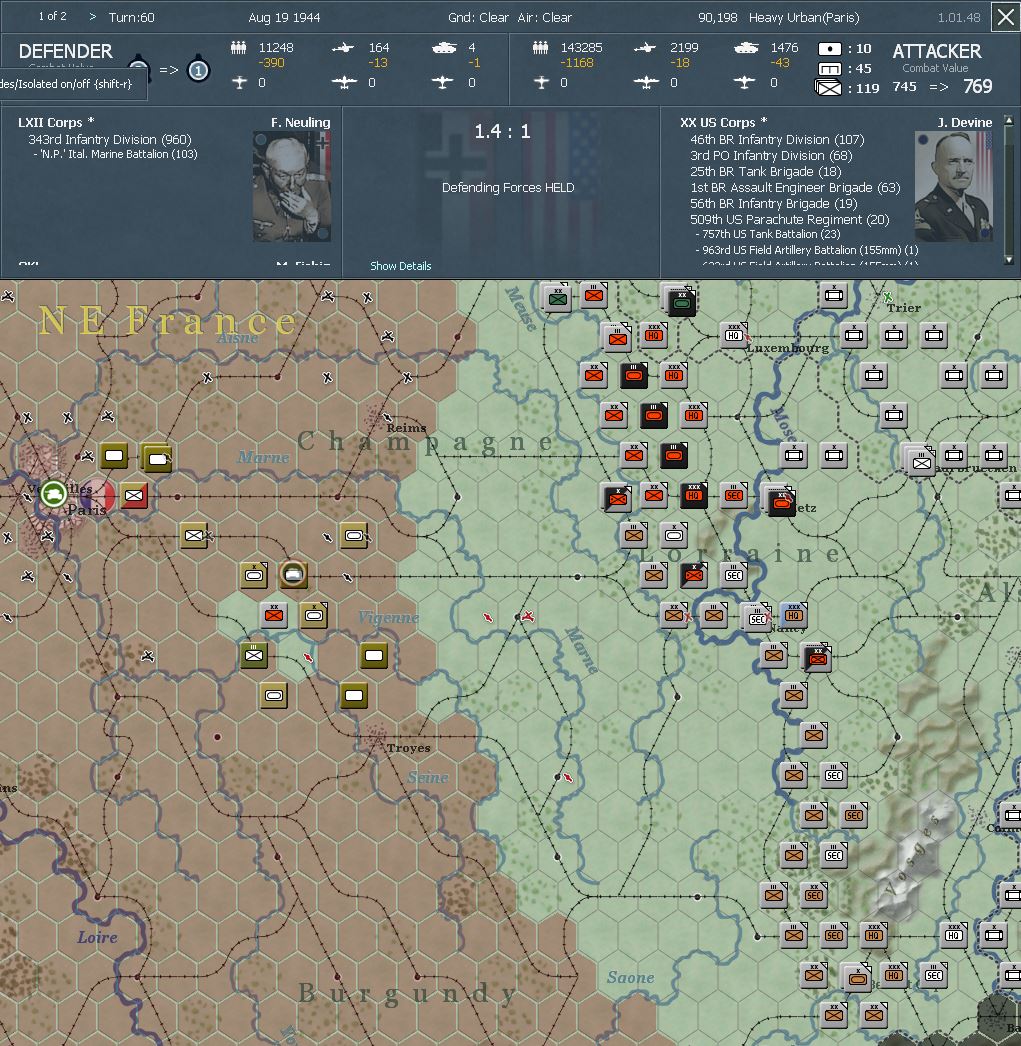The width and height of the screenshot is (1021, 1046).
Task: Select the 56th BR Infantry Brigade entry
Action: (x=774, y=203)
